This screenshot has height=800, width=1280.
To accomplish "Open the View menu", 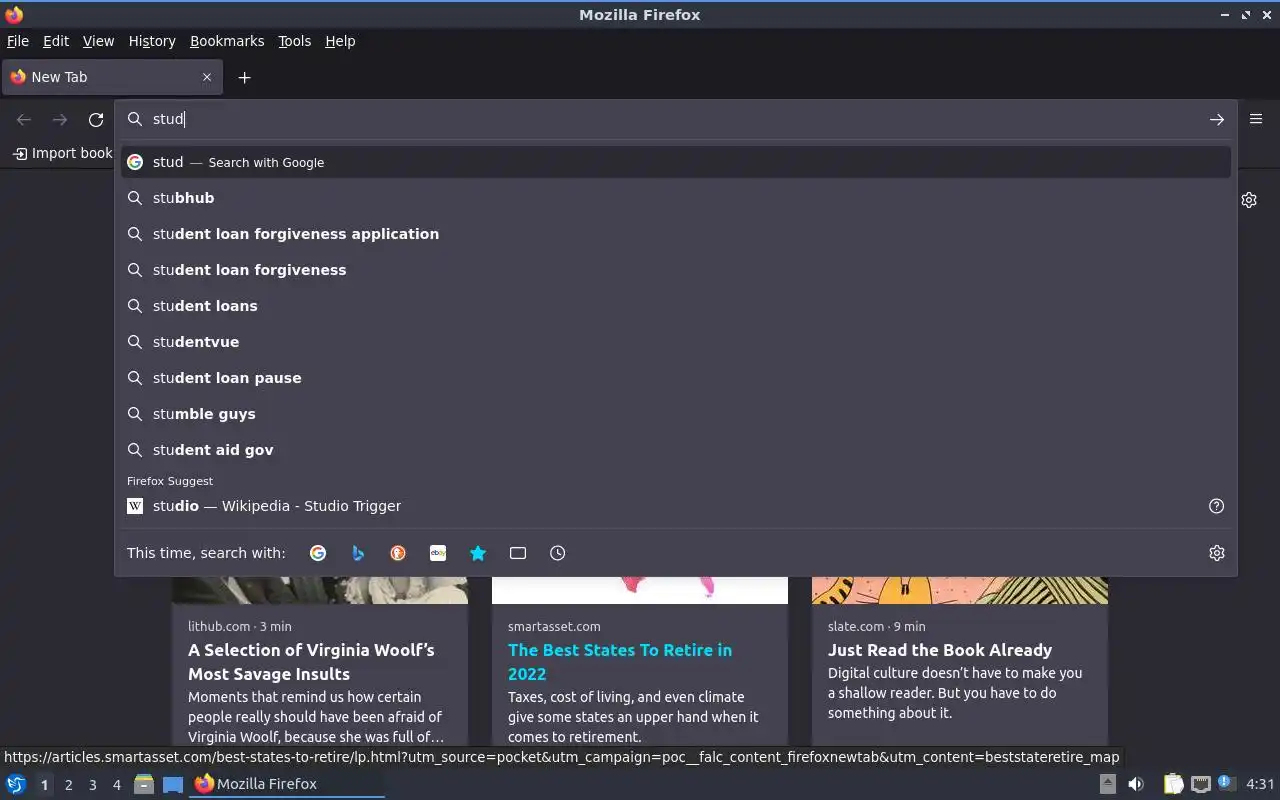I will [98, 41].
